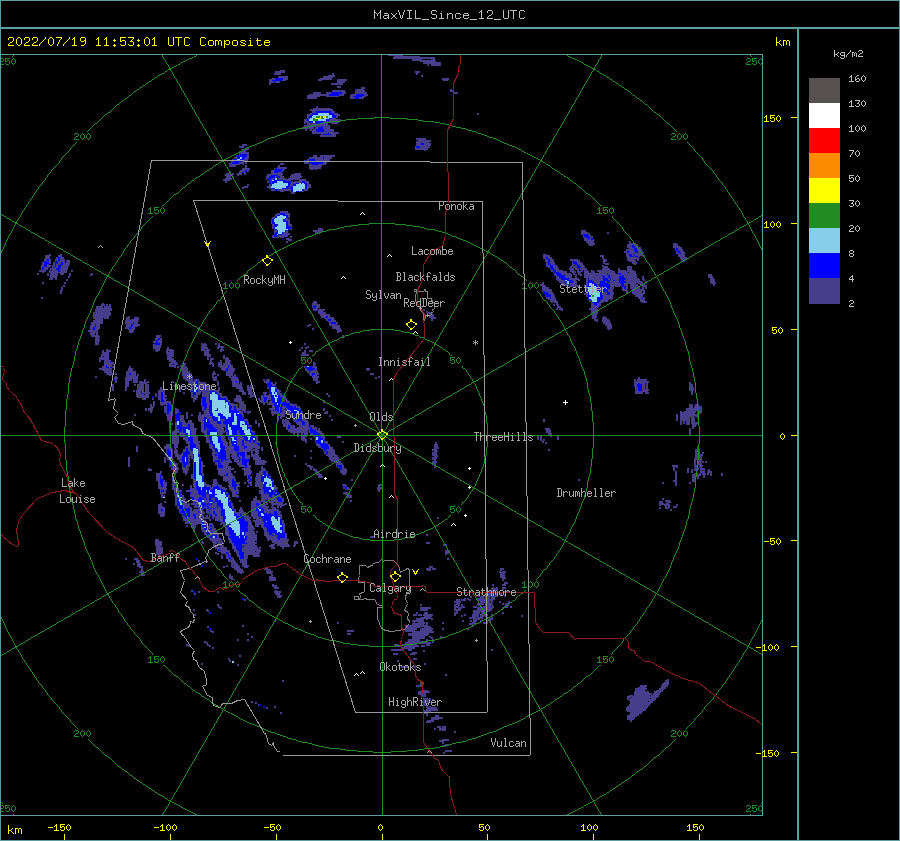900x841 pixels.
Task: Click the Okotoks label
Action: pos(400,667)
